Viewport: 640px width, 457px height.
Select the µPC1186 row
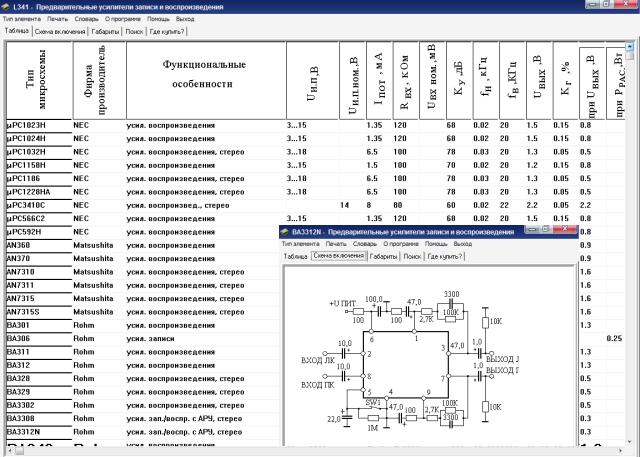pos(315,179)
